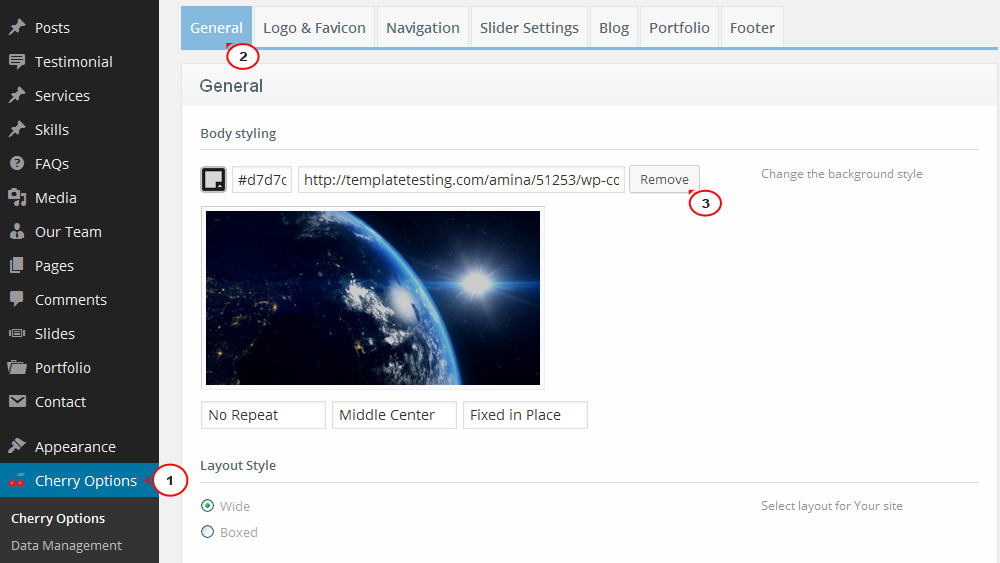Open Data Management submenu link
The width and height of the screenshot is (1000, 563).
tap(66, 546)
